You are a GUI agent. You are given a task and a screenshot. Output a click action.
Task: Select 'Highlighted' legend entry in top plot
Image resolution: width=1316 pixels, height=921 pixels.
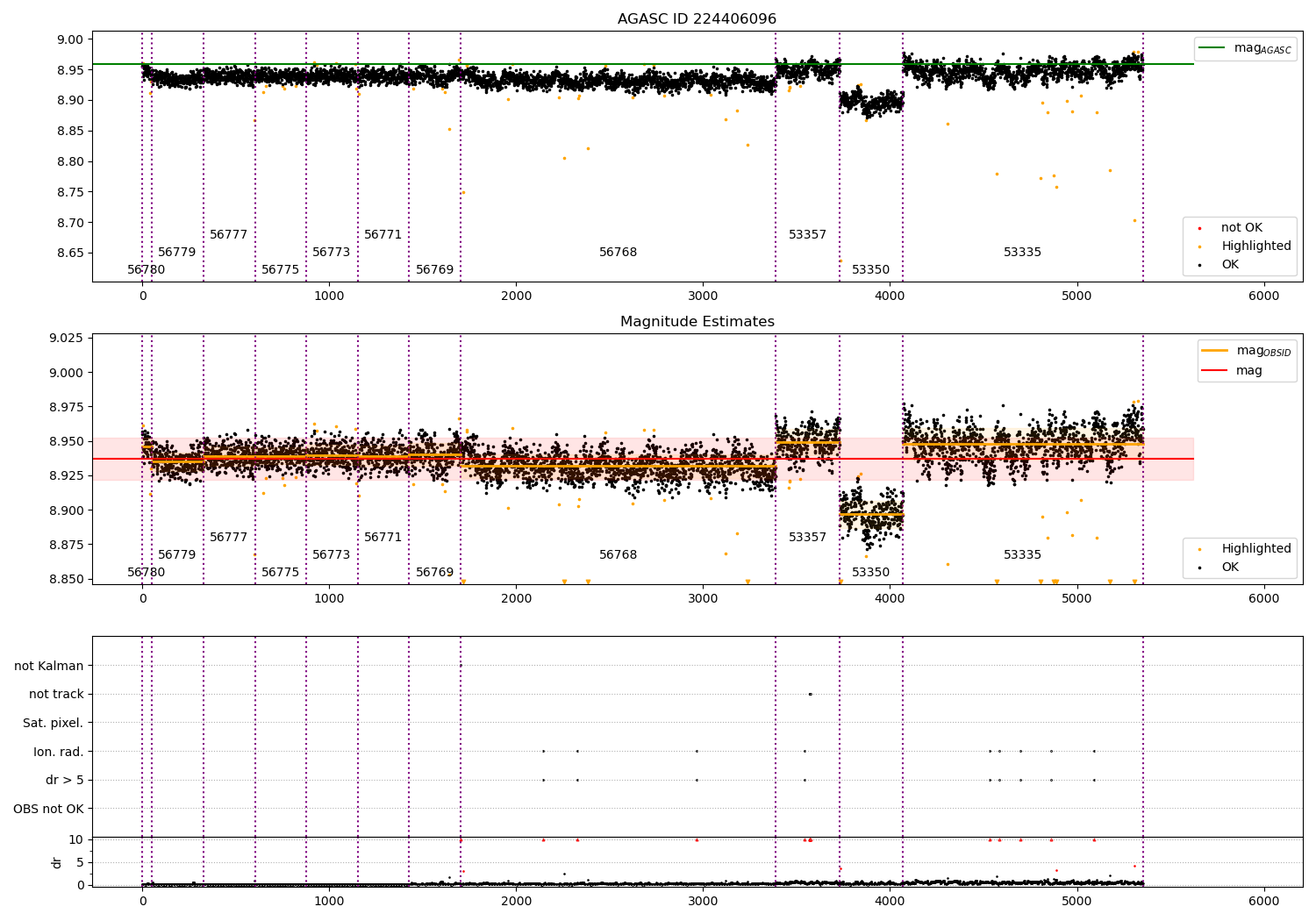point(1256,246)
